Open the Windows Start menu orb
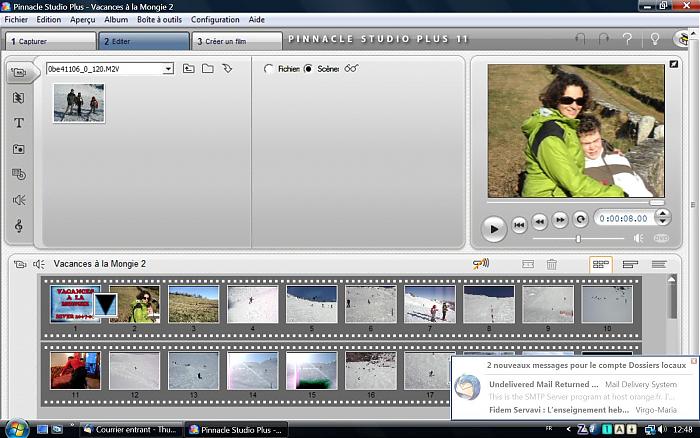Screen dimensions: 700x438 coord(17,429)
